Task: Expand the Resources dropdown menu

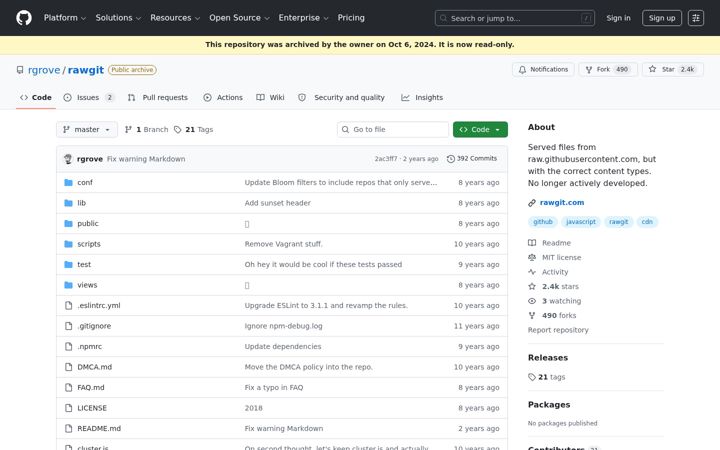Action: click(175, 18)
